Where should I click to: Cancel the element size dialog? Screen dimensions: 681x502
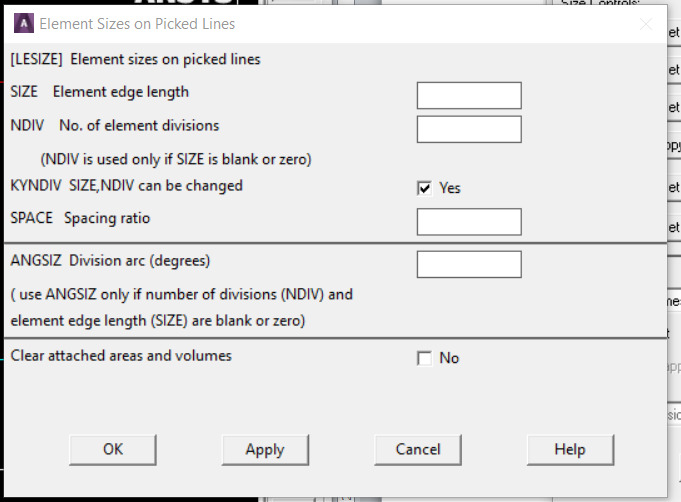418,449
